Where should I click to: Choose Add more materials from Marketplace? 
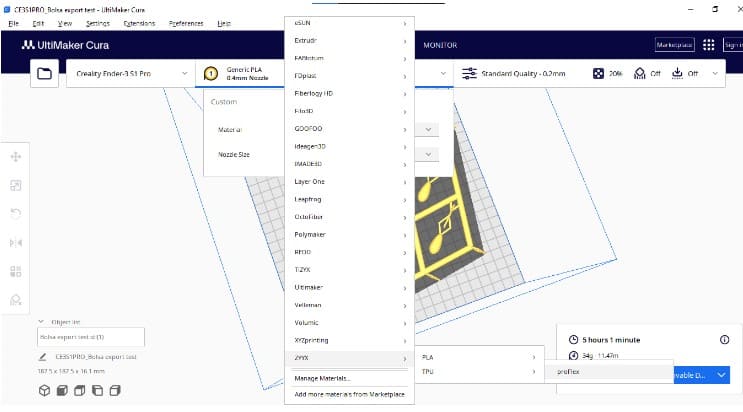tap(349, 394)
